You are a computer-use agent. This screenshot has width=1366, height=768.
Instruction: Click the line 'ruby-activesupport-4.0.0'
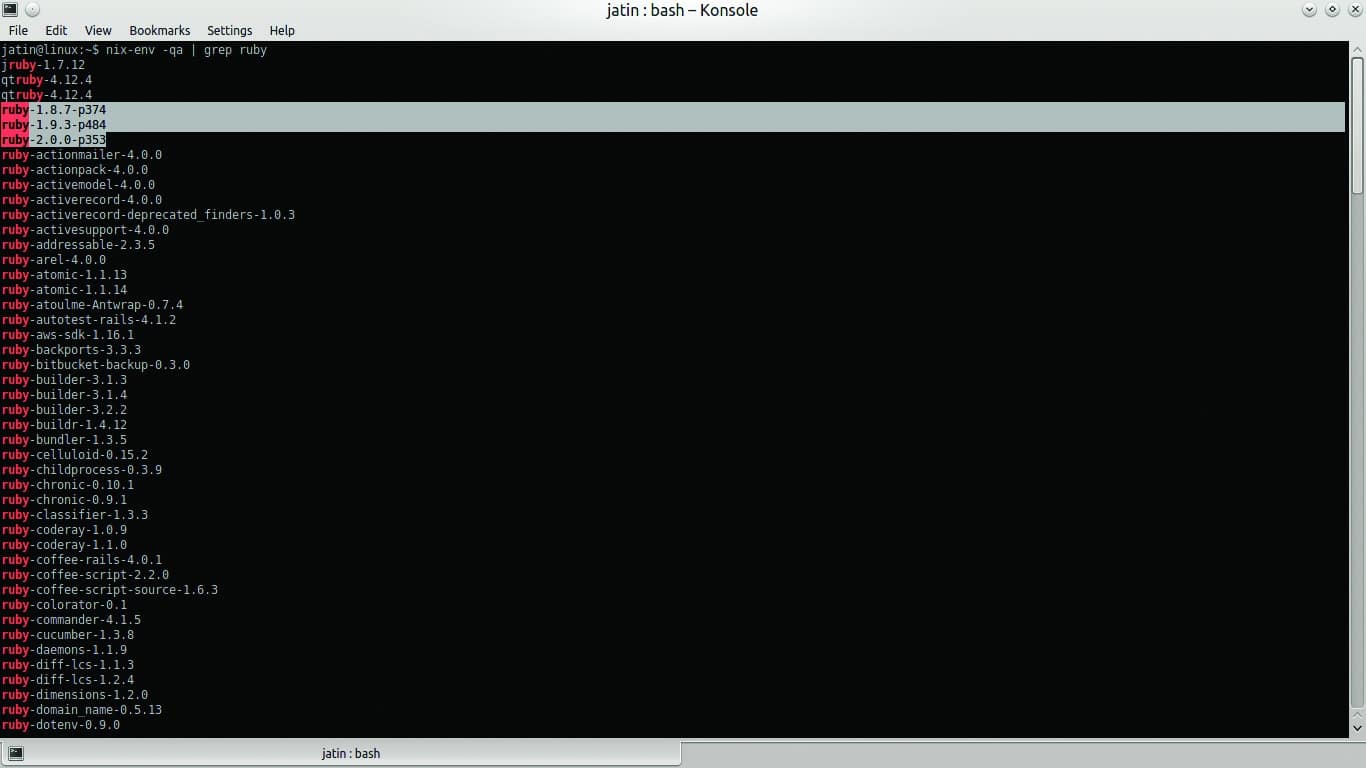85,230
